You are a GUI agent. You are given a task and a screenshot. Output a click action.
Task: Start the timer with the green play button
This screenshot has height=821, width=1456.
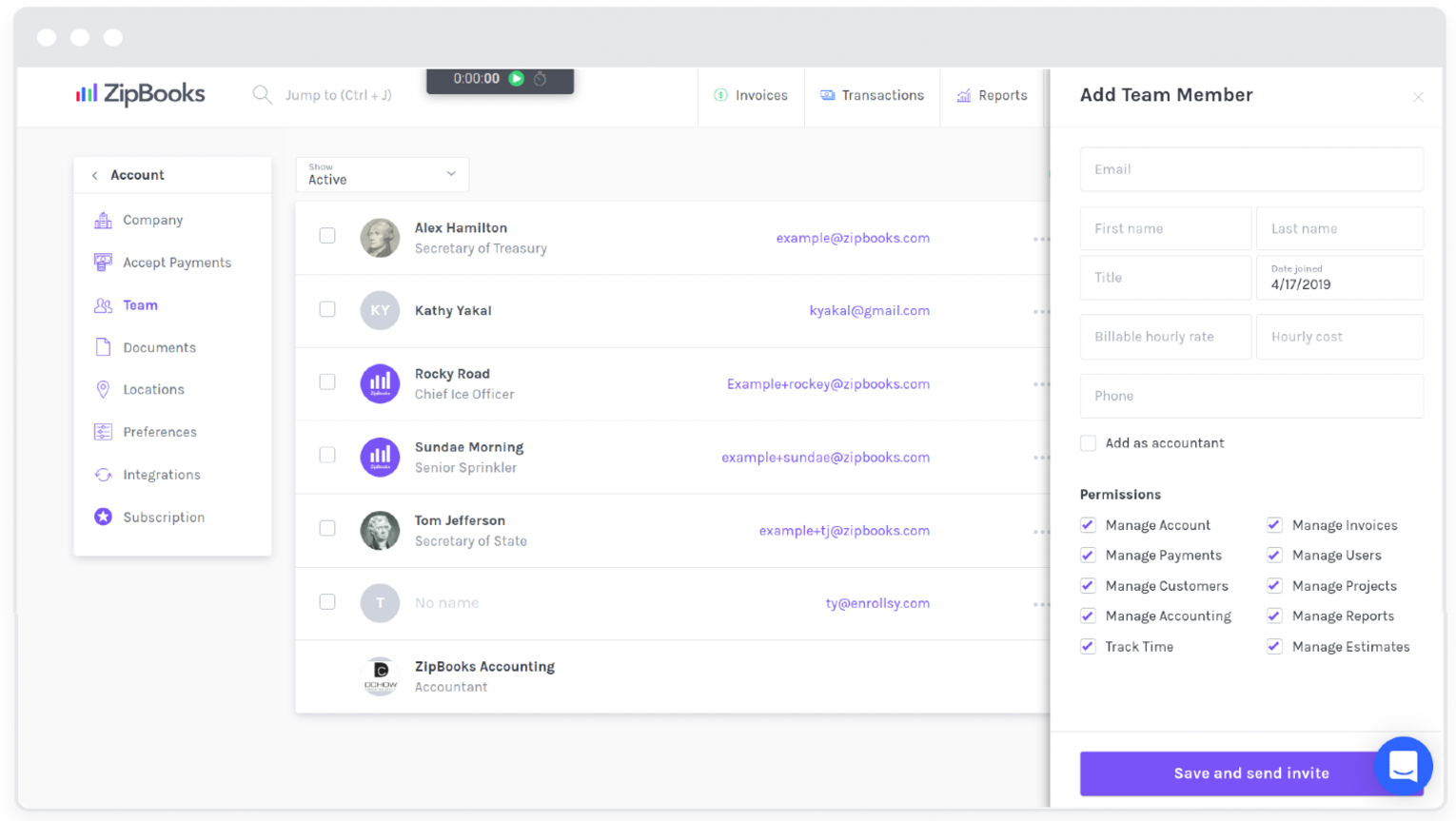(517, 79)
